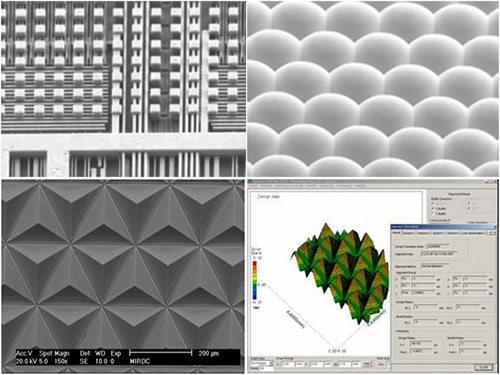500x375 pixels.
Task: Click the Alignment Date text field
Action: 439,254
